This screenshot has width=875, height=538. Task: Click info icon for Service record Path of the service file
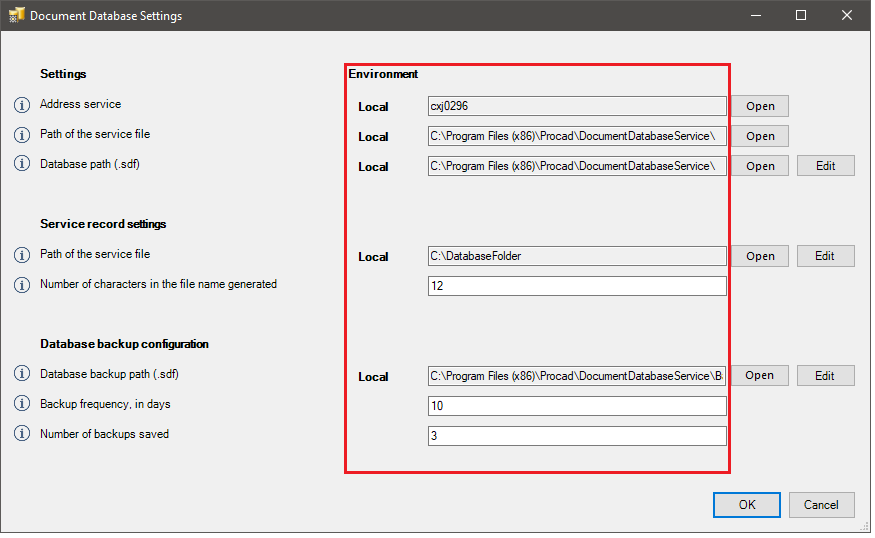(22, 255)
